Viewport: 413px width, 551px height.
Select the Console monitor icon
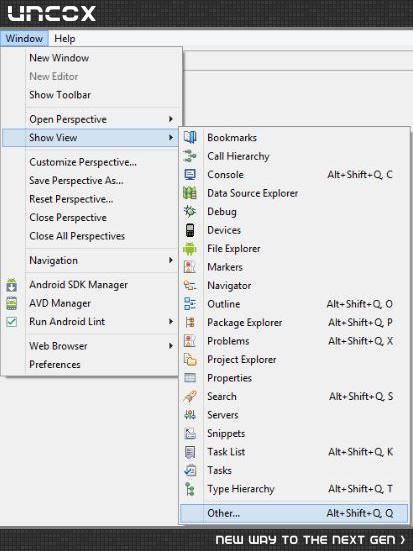(190, 175)
